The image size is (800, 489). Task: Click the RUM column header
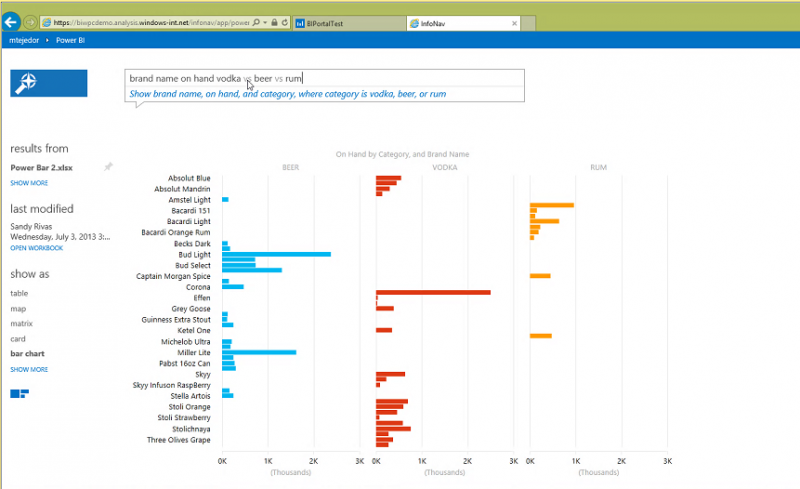point(598,167)
